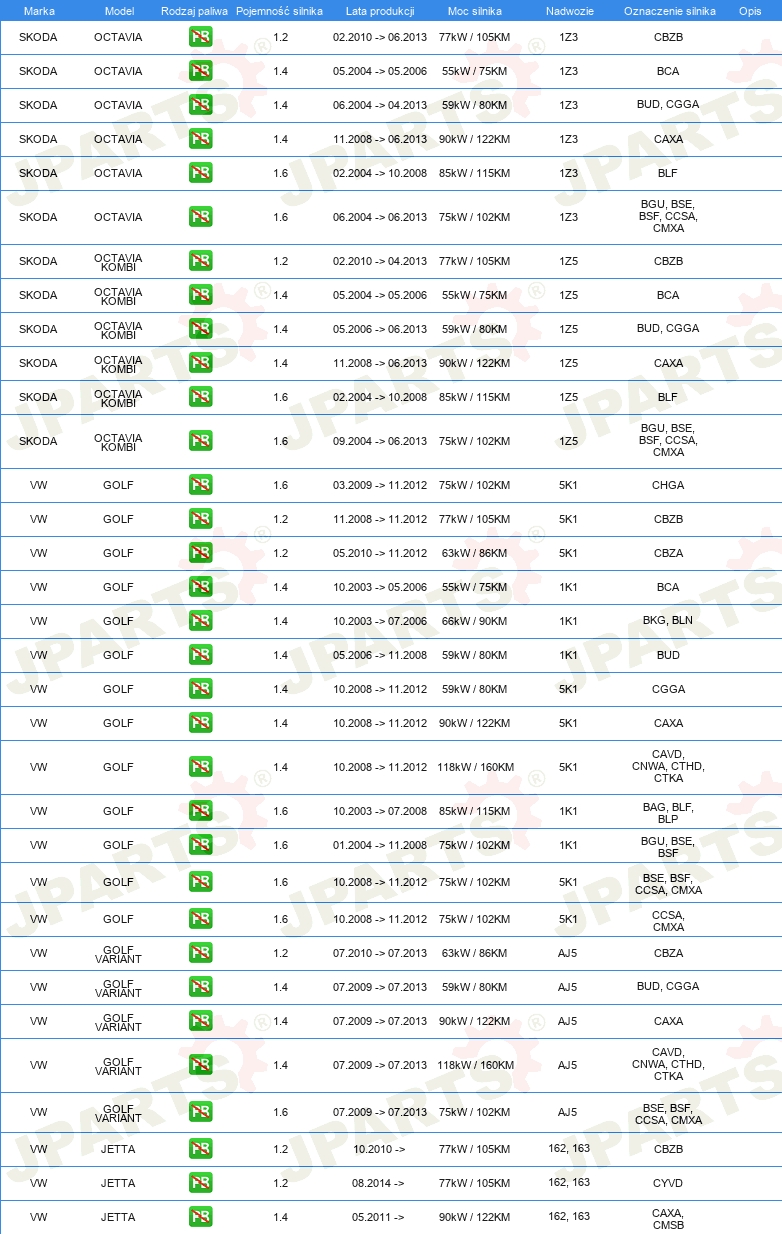Click petrol icon in Octavia Kombi BUD, CGGA row
The width and height of the screenshot is (782, 1234).
(x=200, y=329)
